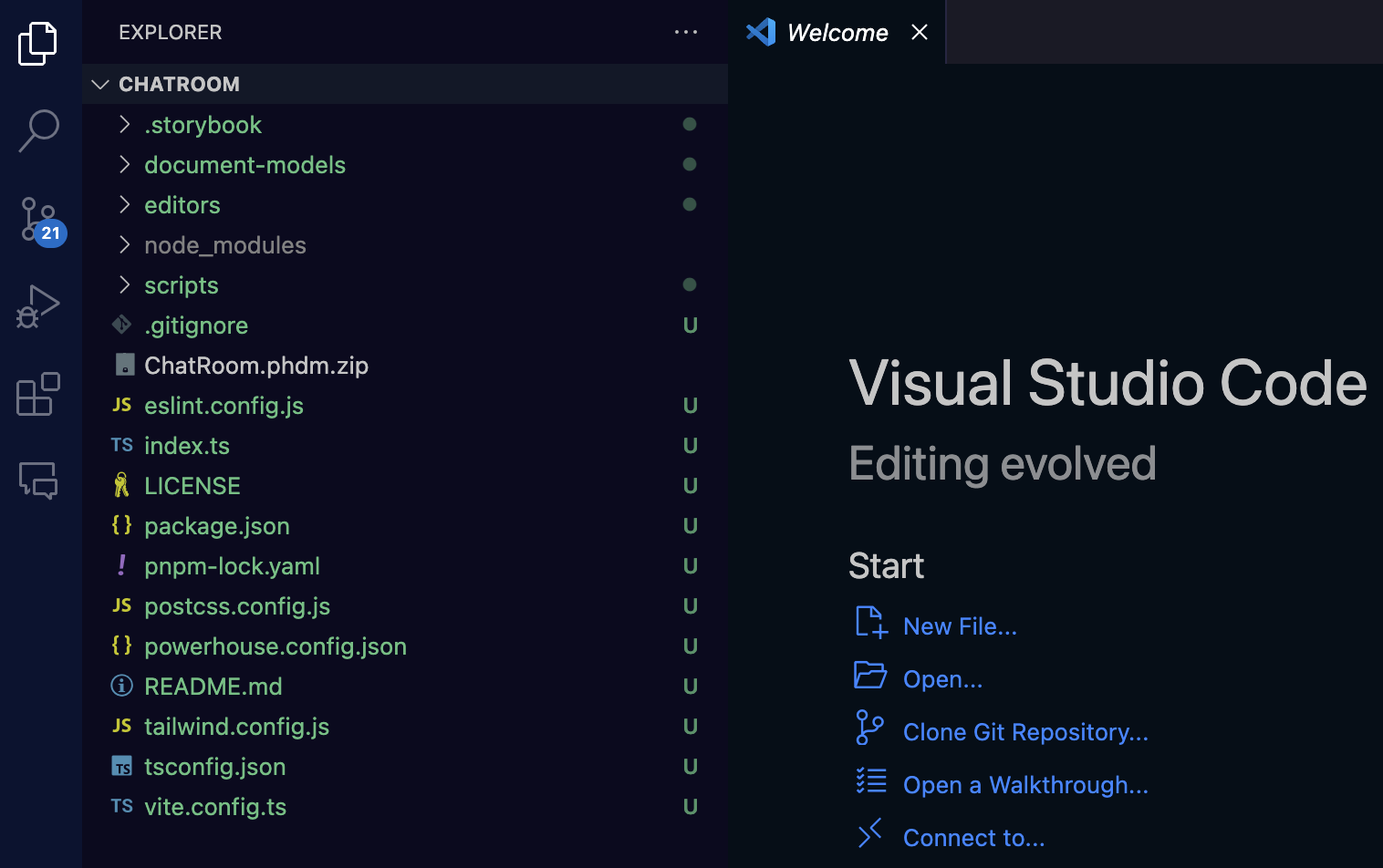1383x868 pixels.
Task: Click the info icon beside README.md
Action: 121,686
